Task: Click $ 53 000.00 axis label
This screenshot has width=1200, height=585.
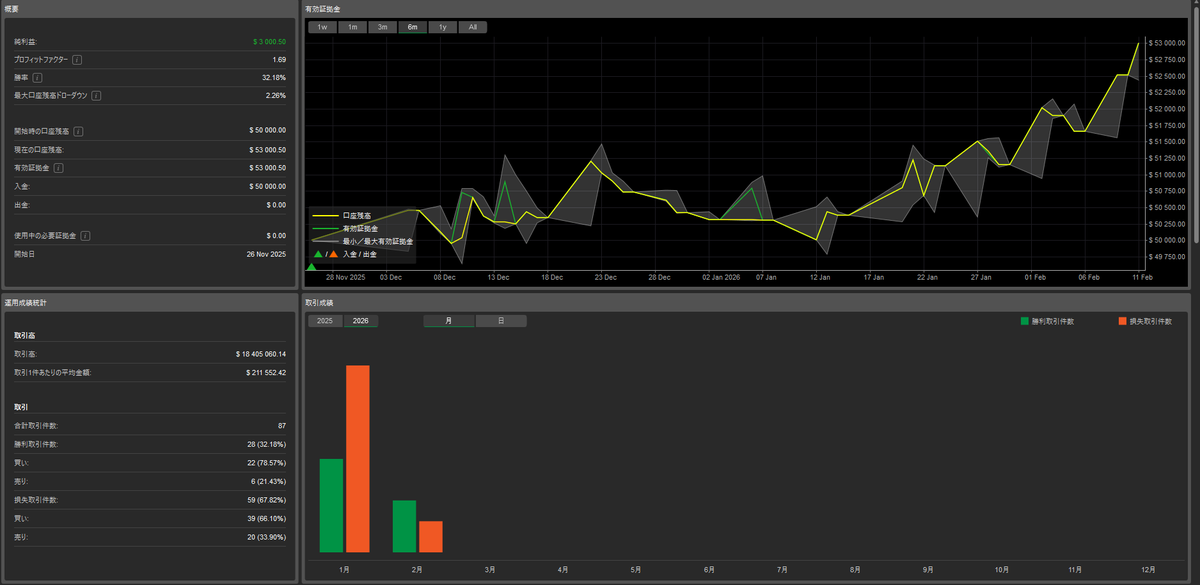Action: click(1168, 43)
